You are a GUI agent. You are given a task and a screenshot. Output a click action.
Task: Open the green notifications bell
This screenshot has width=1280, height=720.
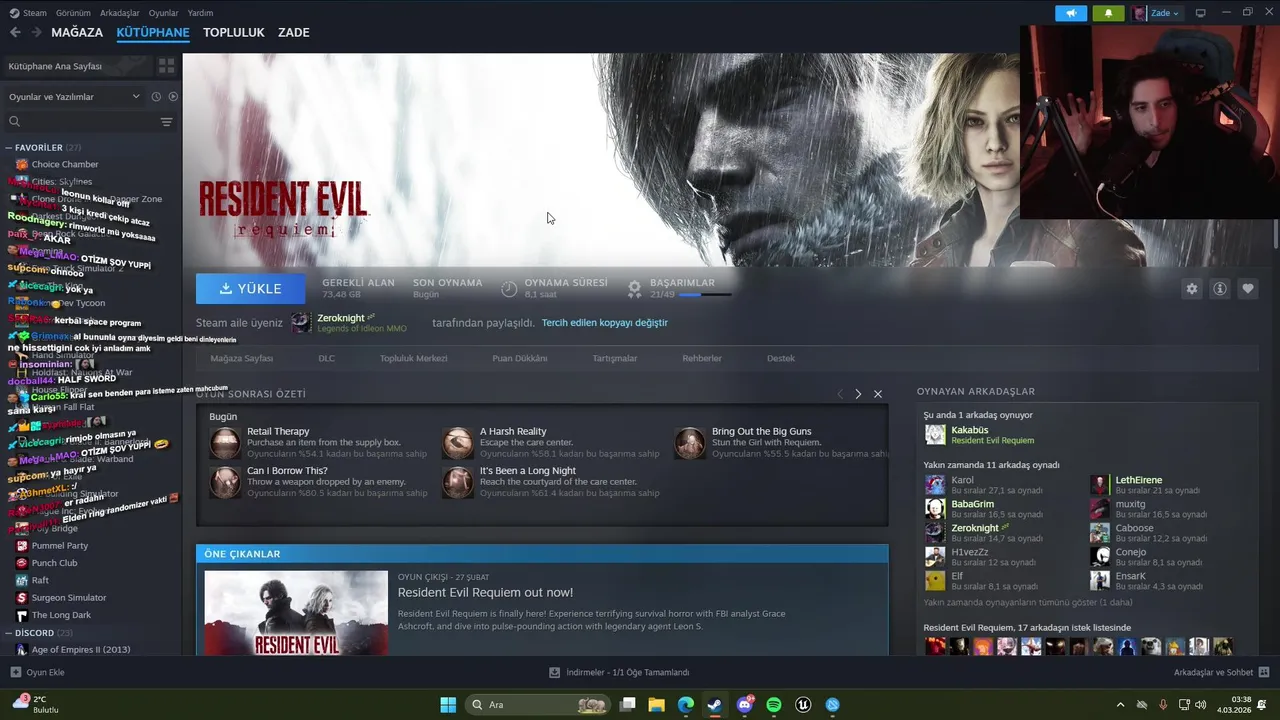coord(1108,13)
